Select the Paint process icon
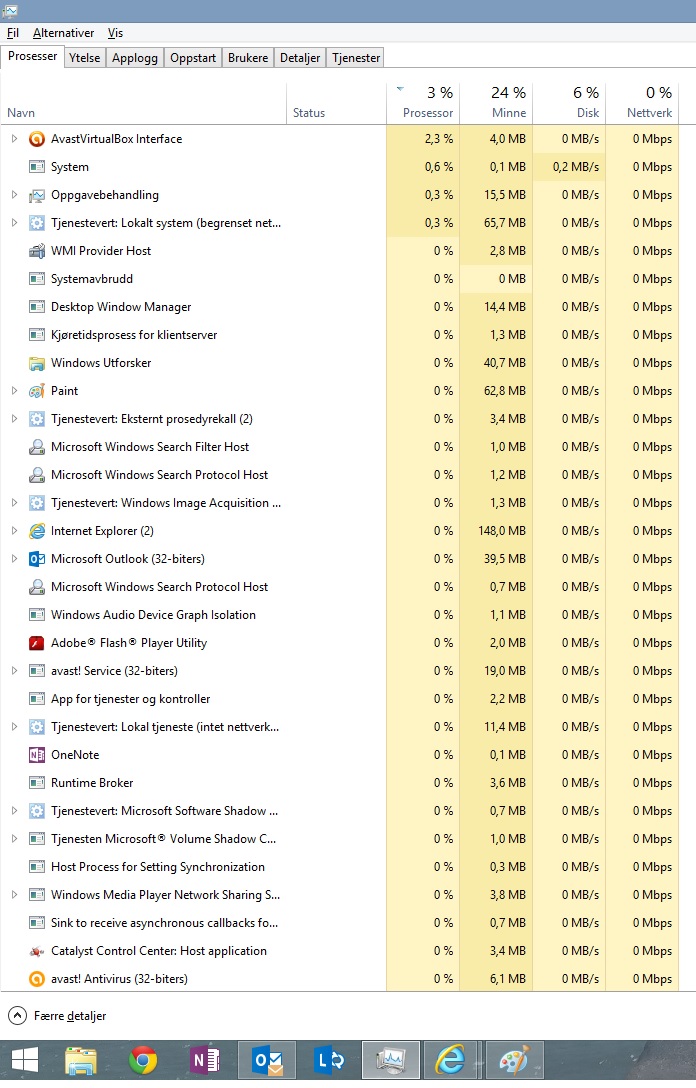The height and width of the screenshot is (1088, 696). 37,391
